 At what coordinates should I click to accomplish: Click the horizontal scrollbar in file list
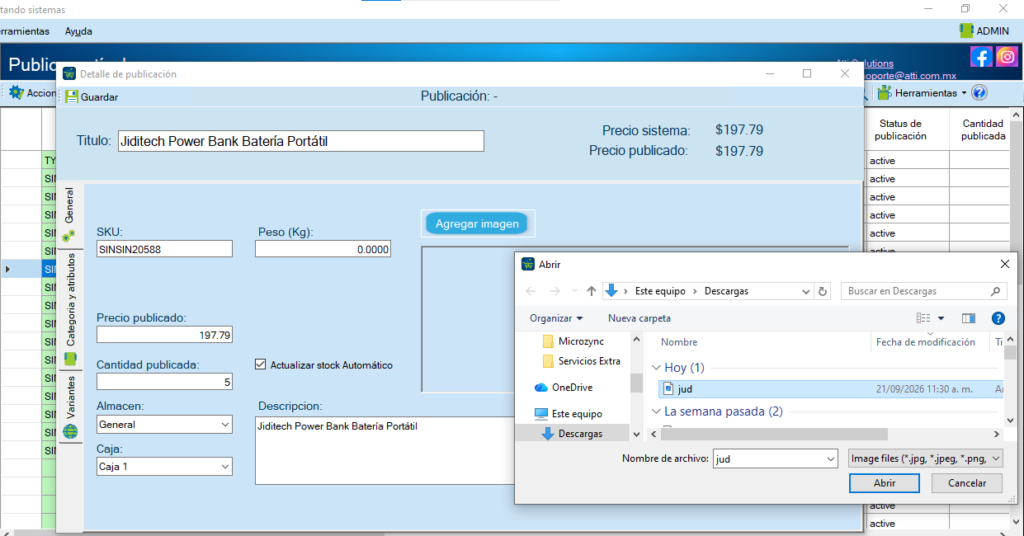point(774,434)
